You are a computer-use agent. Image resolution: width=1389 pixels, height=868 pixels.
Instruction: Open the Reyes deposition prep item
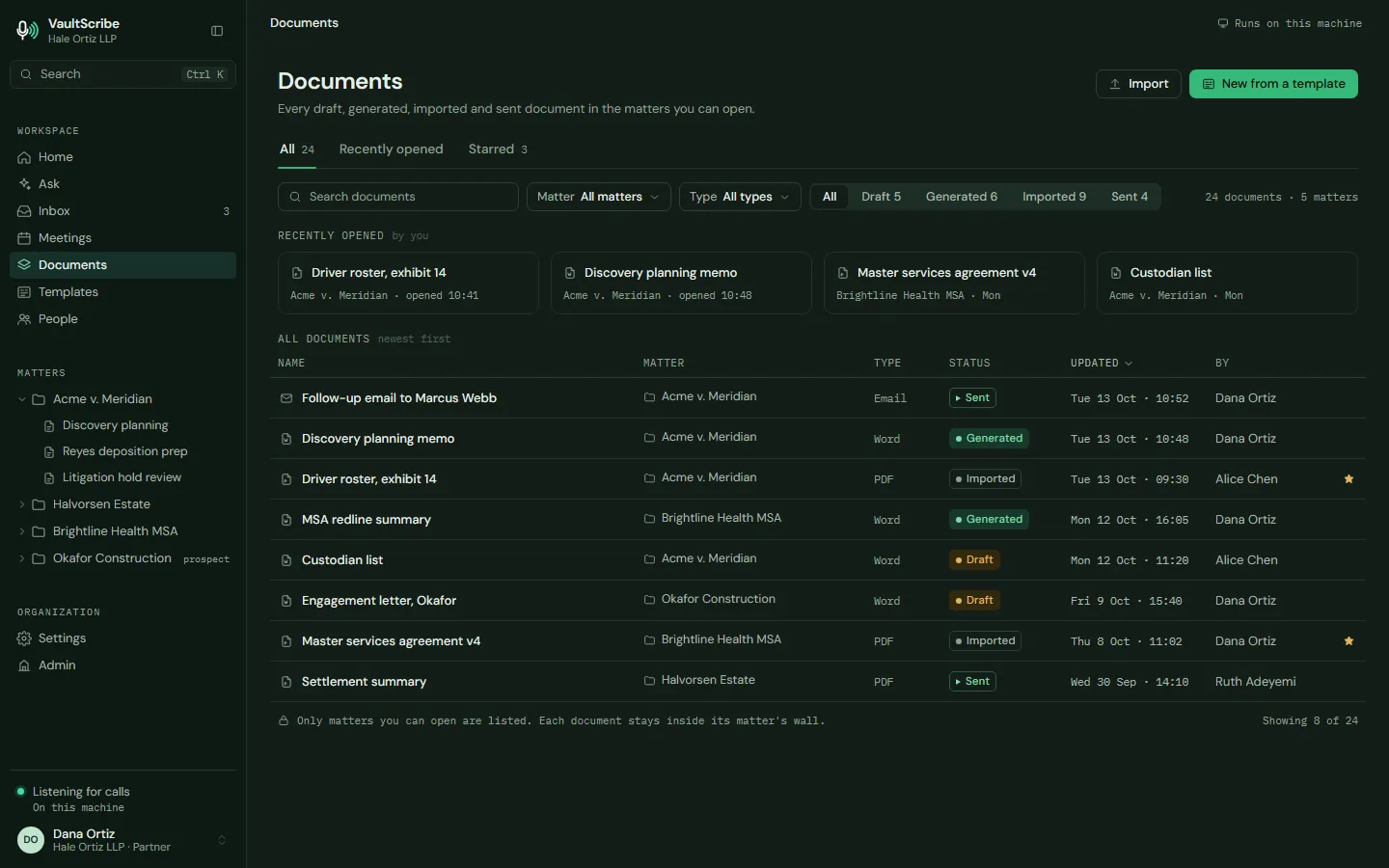(x=125, y=451)
